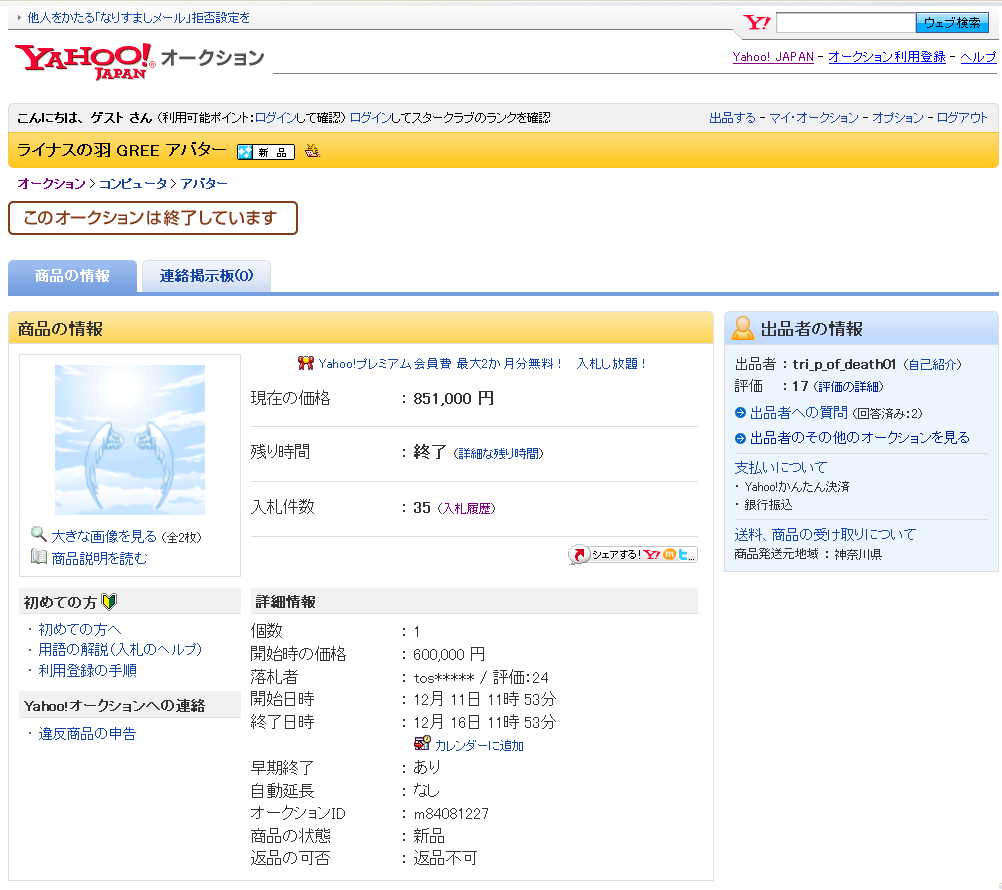The height and width of the screenshot is (890, 1002).
Task: Click the small ship icon beside title
Action: pyautogui.click(x=312, y=151)
